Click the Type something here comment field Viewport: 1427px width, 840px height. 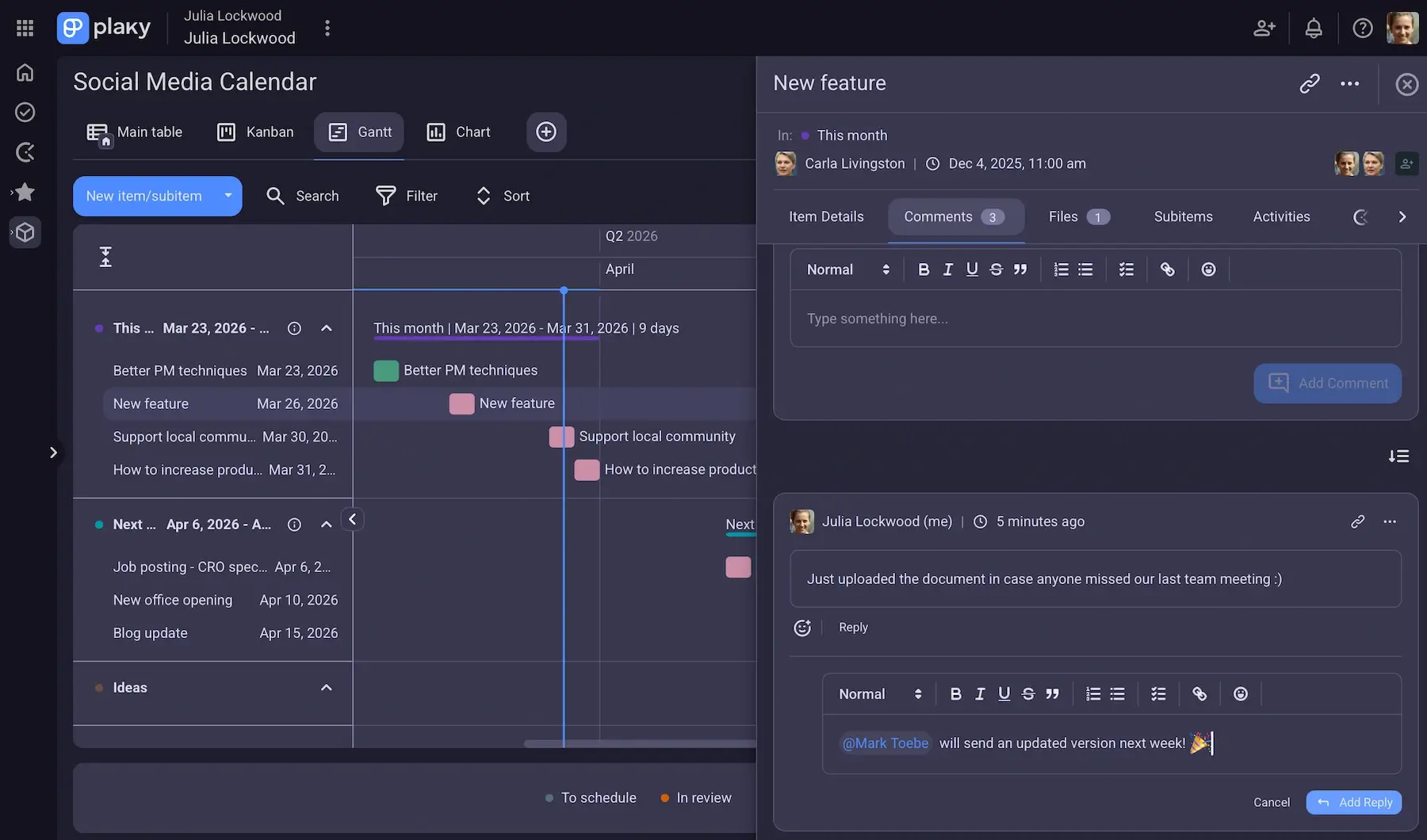tap(951, 319)
